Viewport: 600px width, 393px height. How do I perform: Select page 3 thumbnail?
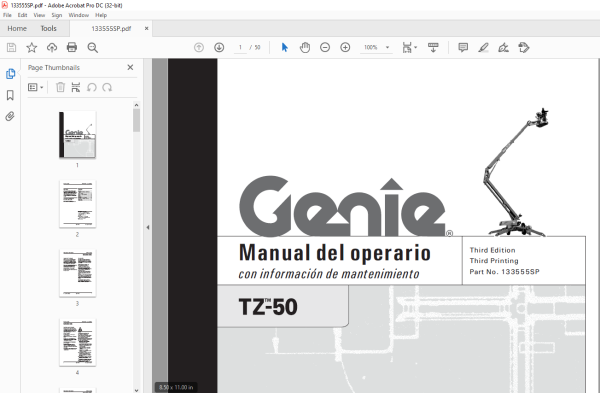click(x=77, y=273)
